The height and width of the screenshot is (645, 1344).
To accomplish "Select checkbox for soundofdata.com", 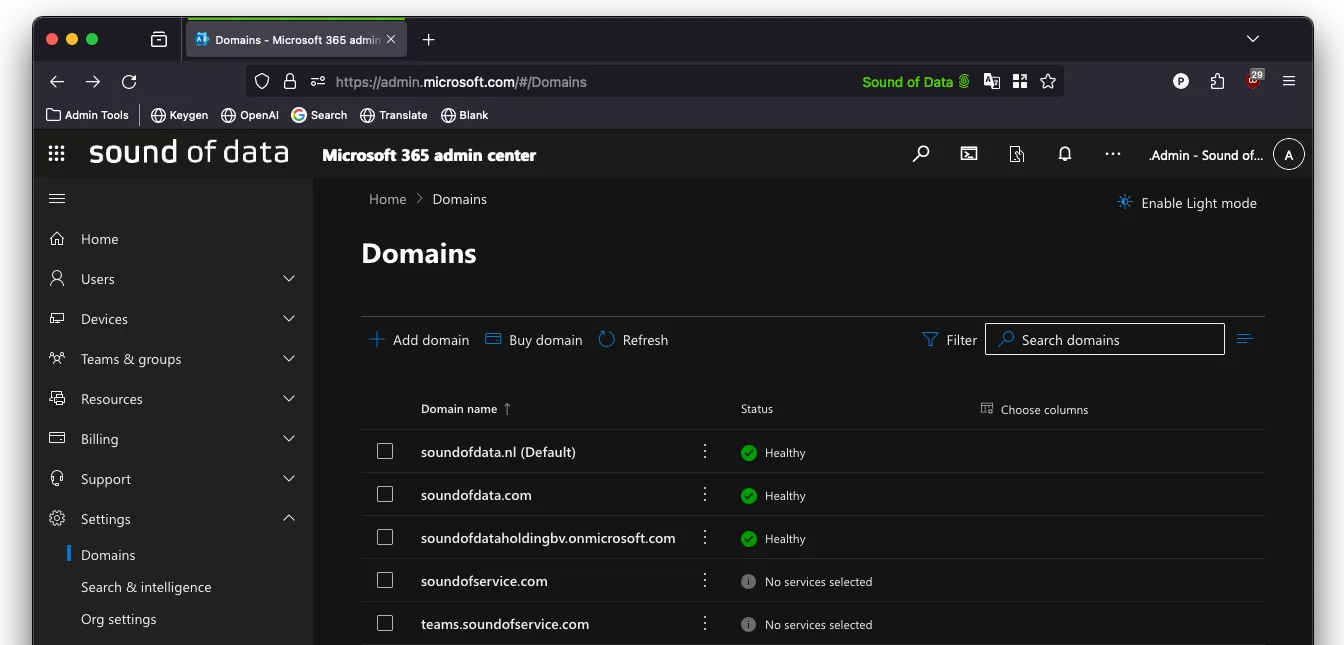I will (385, 494).
